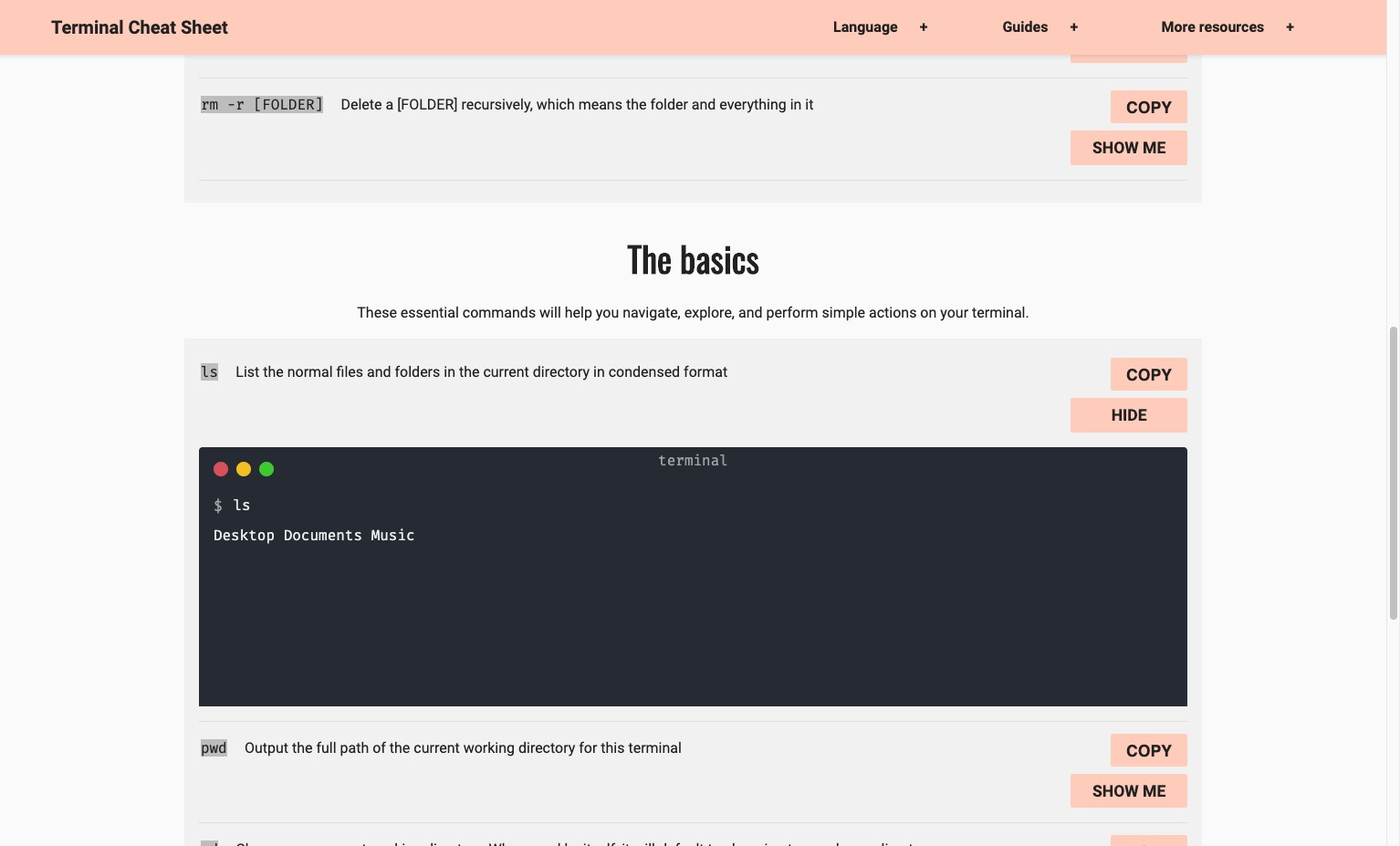
Task: Show the example for rm -r
Action: click(1128, 147)
